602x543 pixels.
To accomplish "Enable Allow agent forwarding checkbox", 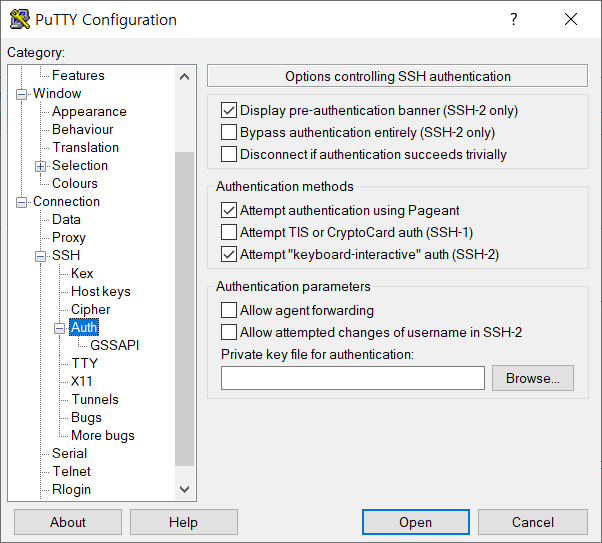I will (x=229, y=310).
